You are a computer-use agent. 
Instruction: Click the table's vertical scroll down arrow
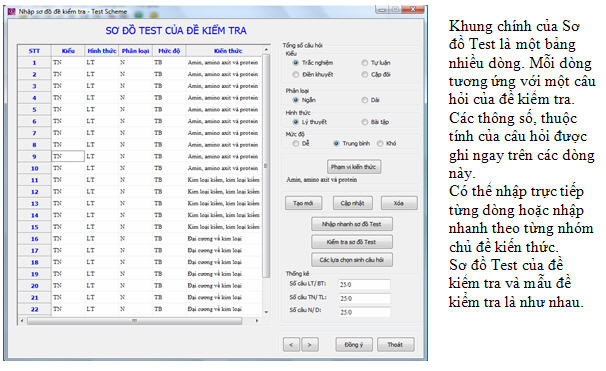[266, 312]
